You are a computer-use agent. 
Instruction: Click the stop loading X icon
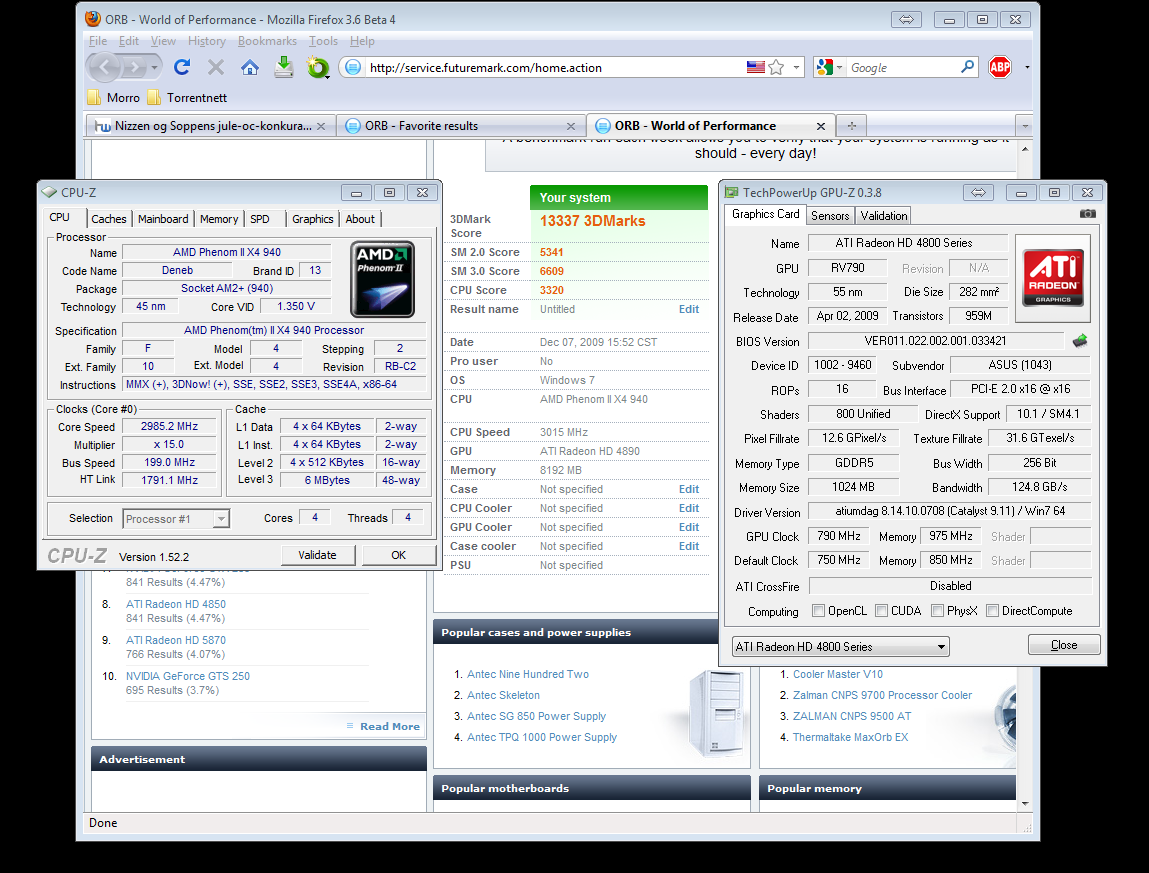tap(215, 67)
